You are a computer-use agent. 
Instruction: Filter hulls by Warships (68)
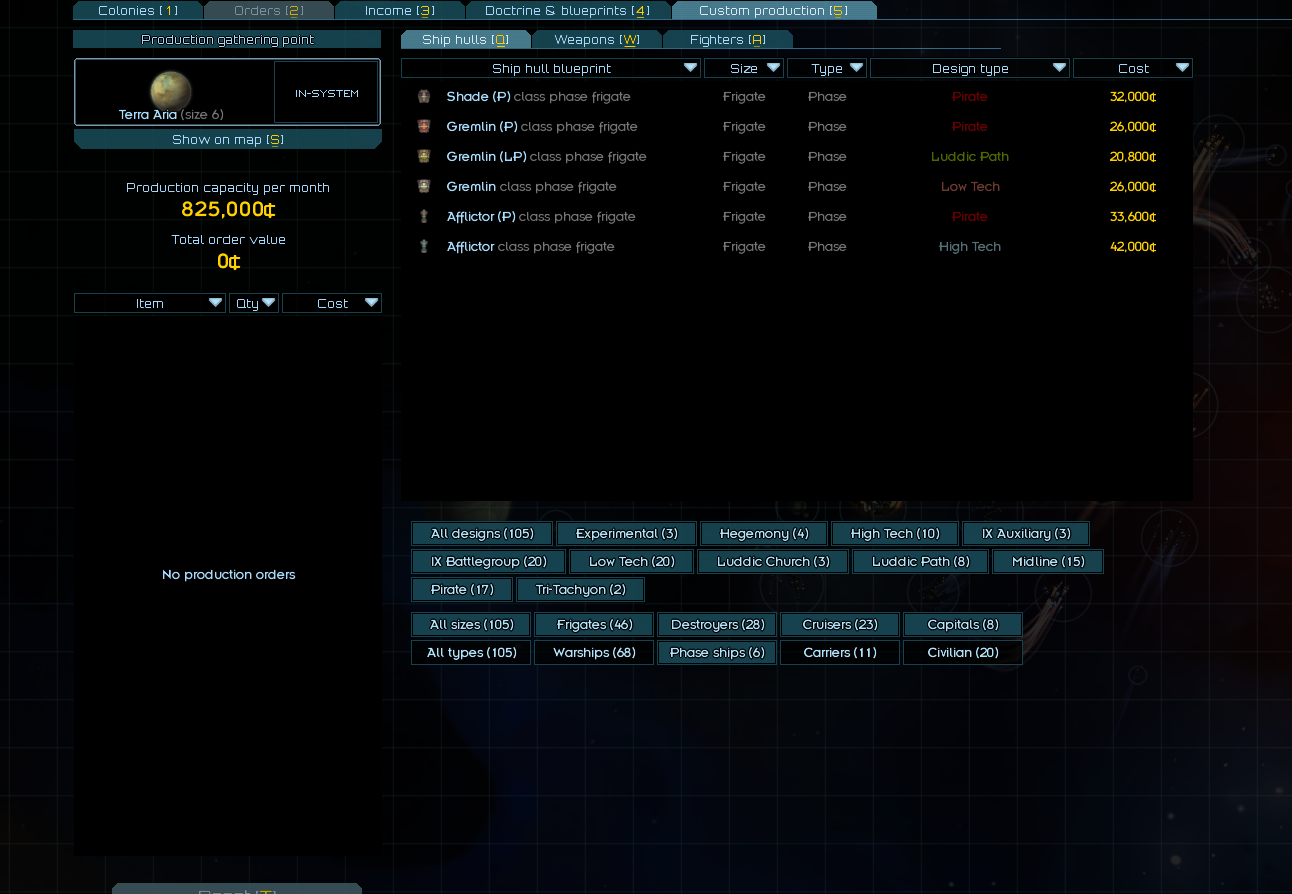point(594,653)
